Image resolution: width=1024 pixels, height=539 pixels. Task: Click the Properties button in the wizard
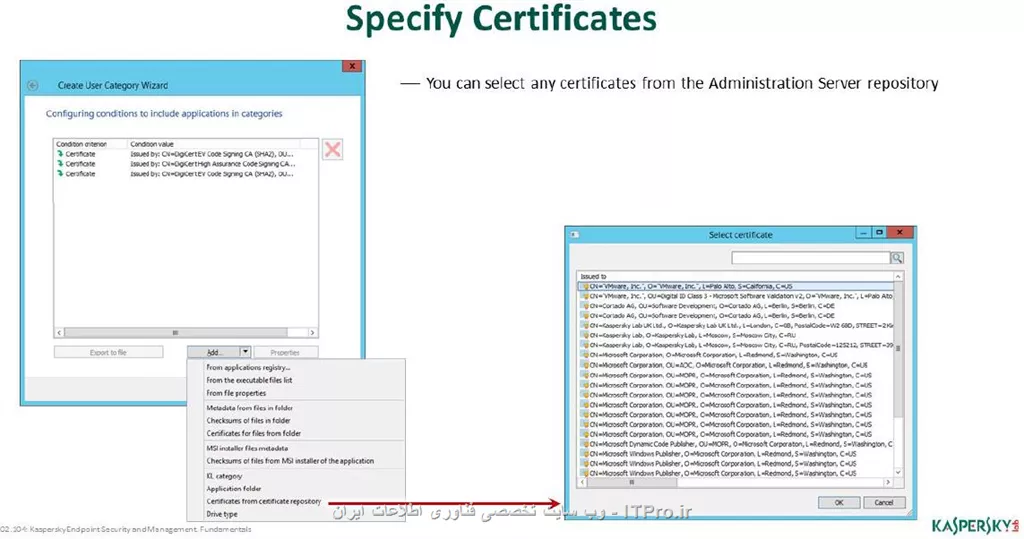coord(285,352)
